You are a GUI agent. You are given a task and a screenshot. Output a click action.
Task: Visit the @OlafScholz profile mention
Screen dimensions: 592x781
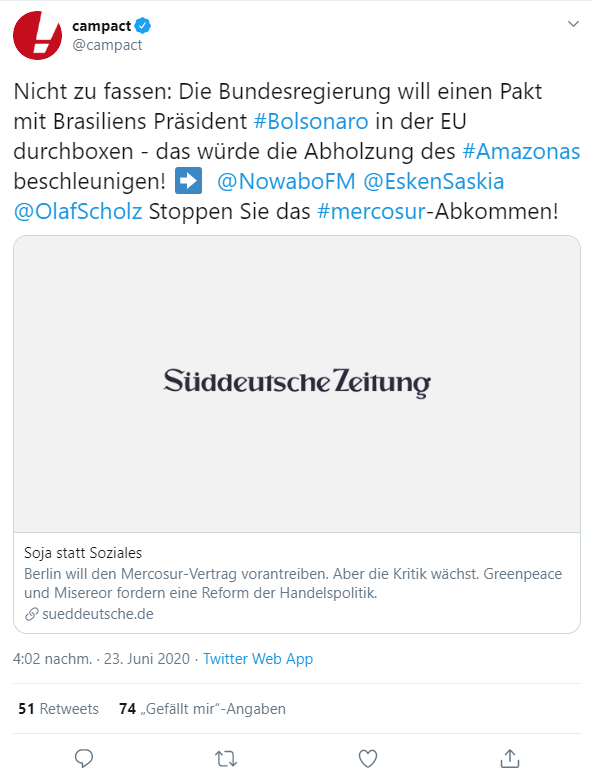[x=78, y=211]
